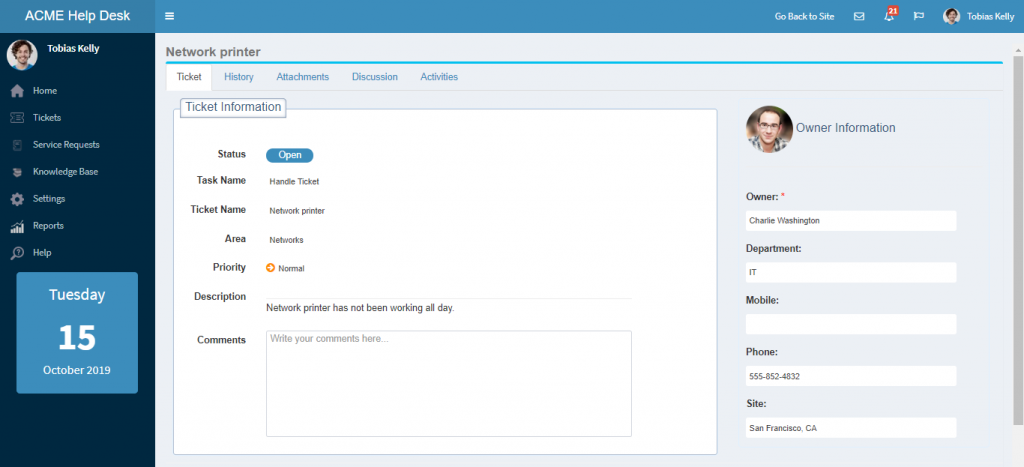This screenshot has height=467, width=1024.
Task: Click the orange Normal priority arrow icon
Action: [x=270, y=268]
